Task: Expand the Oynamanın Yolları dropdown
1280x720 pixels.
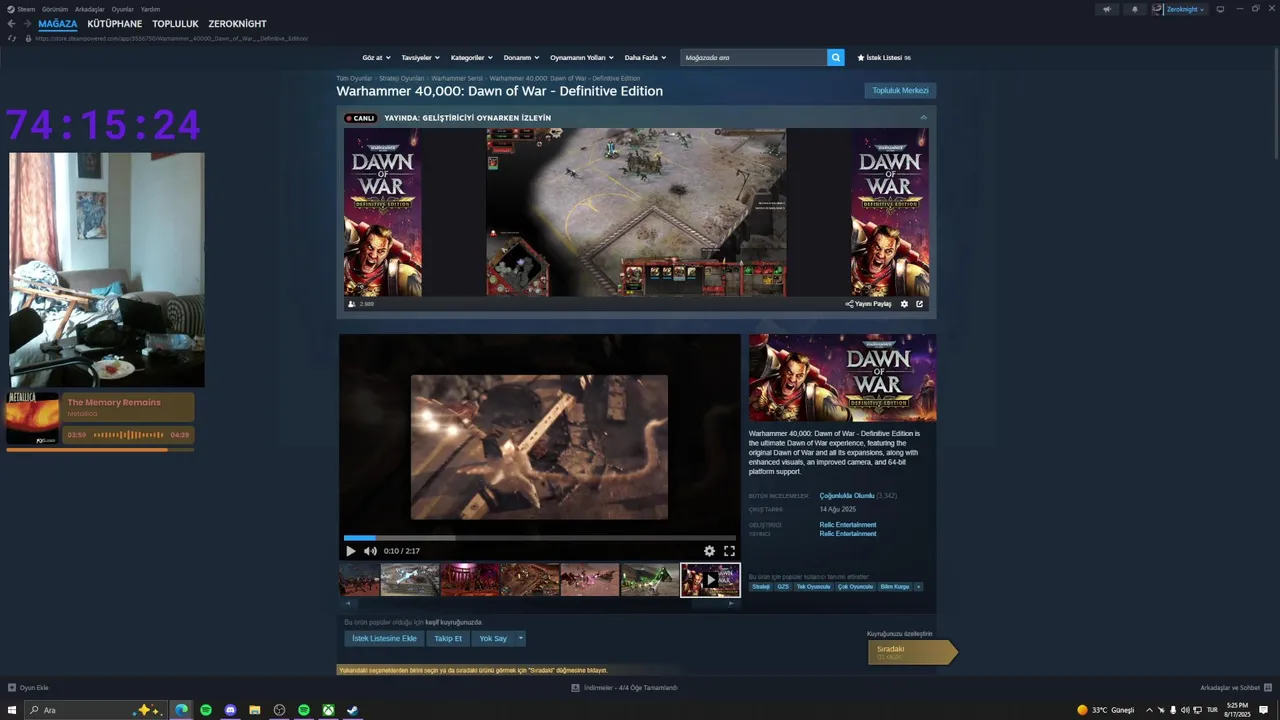Action: coord(583,58)
